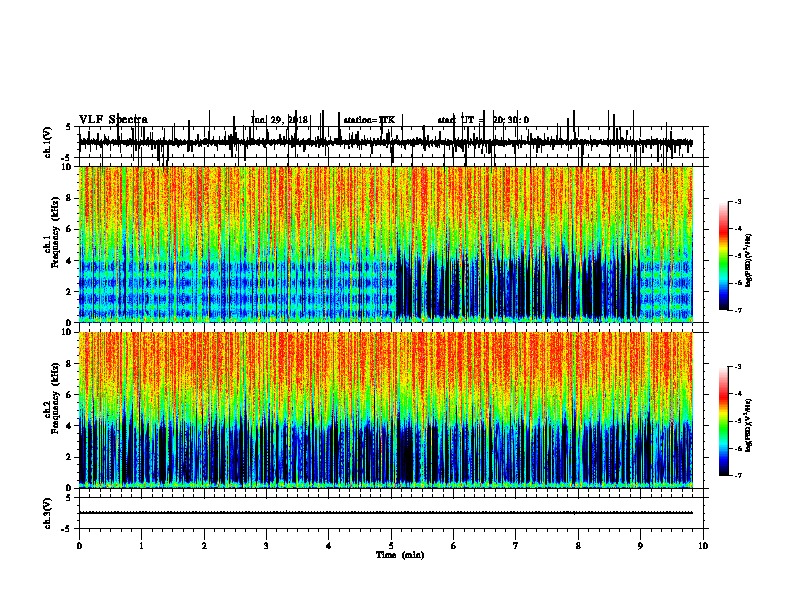Select the 'Time (min)' x-axis label

[400, 555]
